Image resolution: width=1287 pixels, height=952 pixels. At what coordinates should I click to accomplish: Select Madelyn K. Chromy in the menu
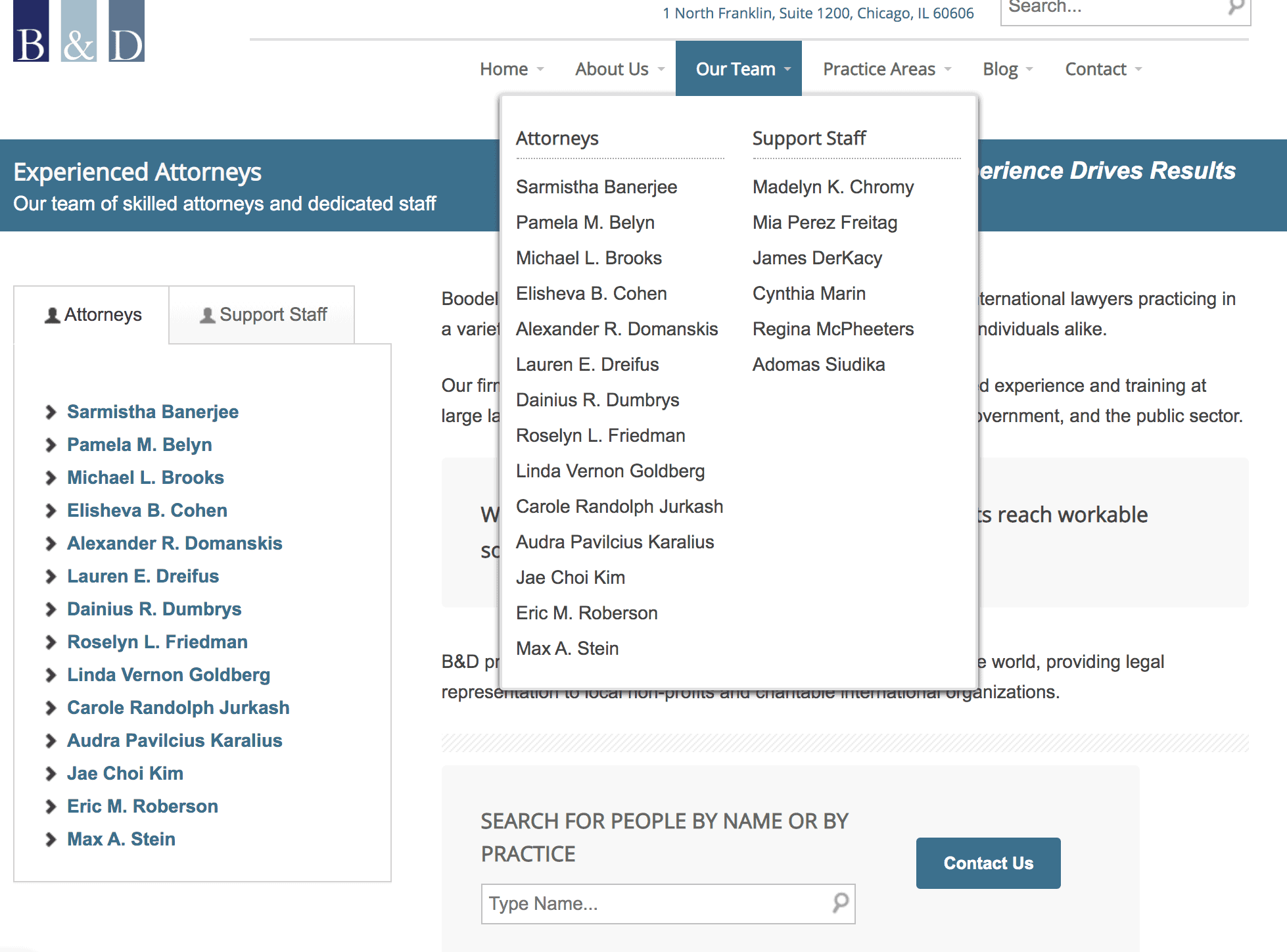coord(833,187)
